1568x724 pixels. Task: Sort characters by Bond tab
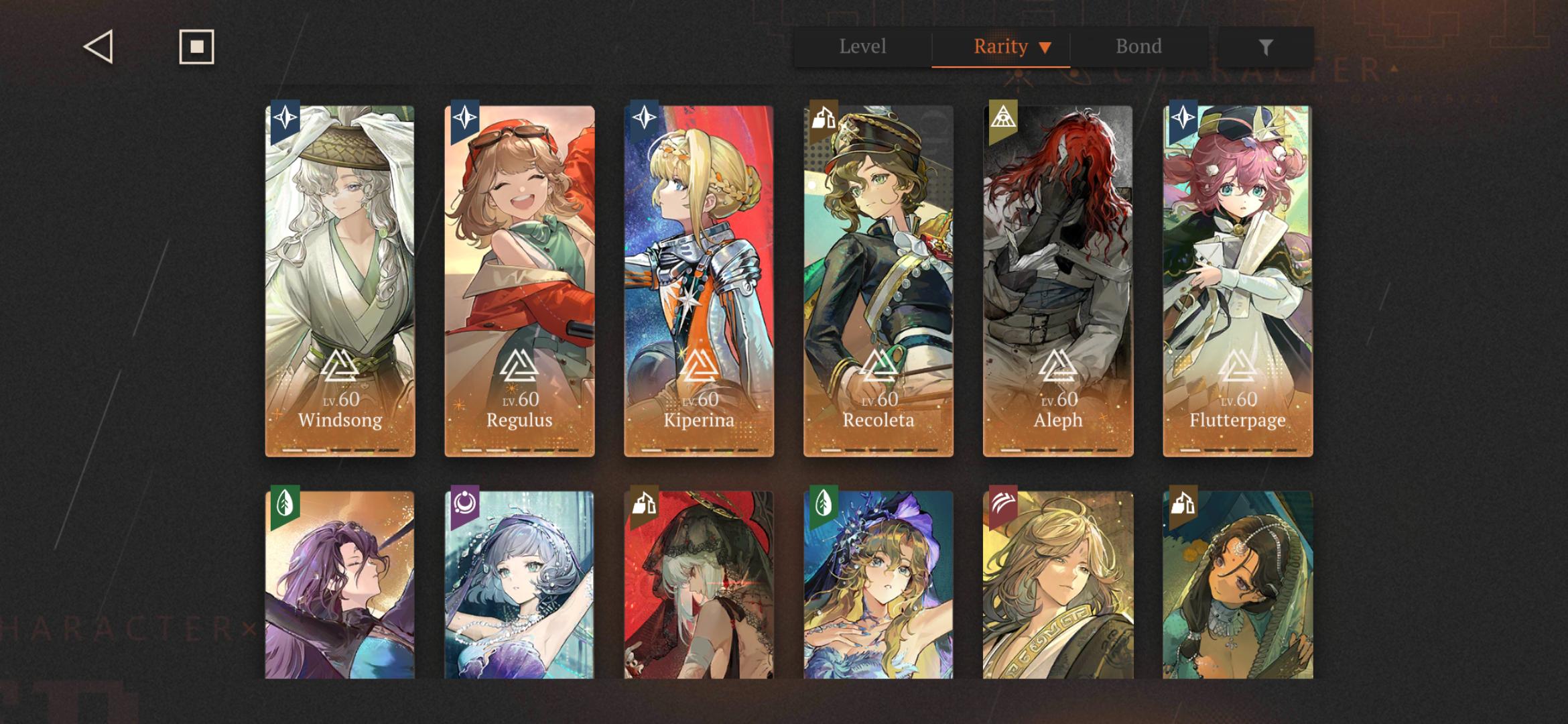click(x=1138, y=47)
